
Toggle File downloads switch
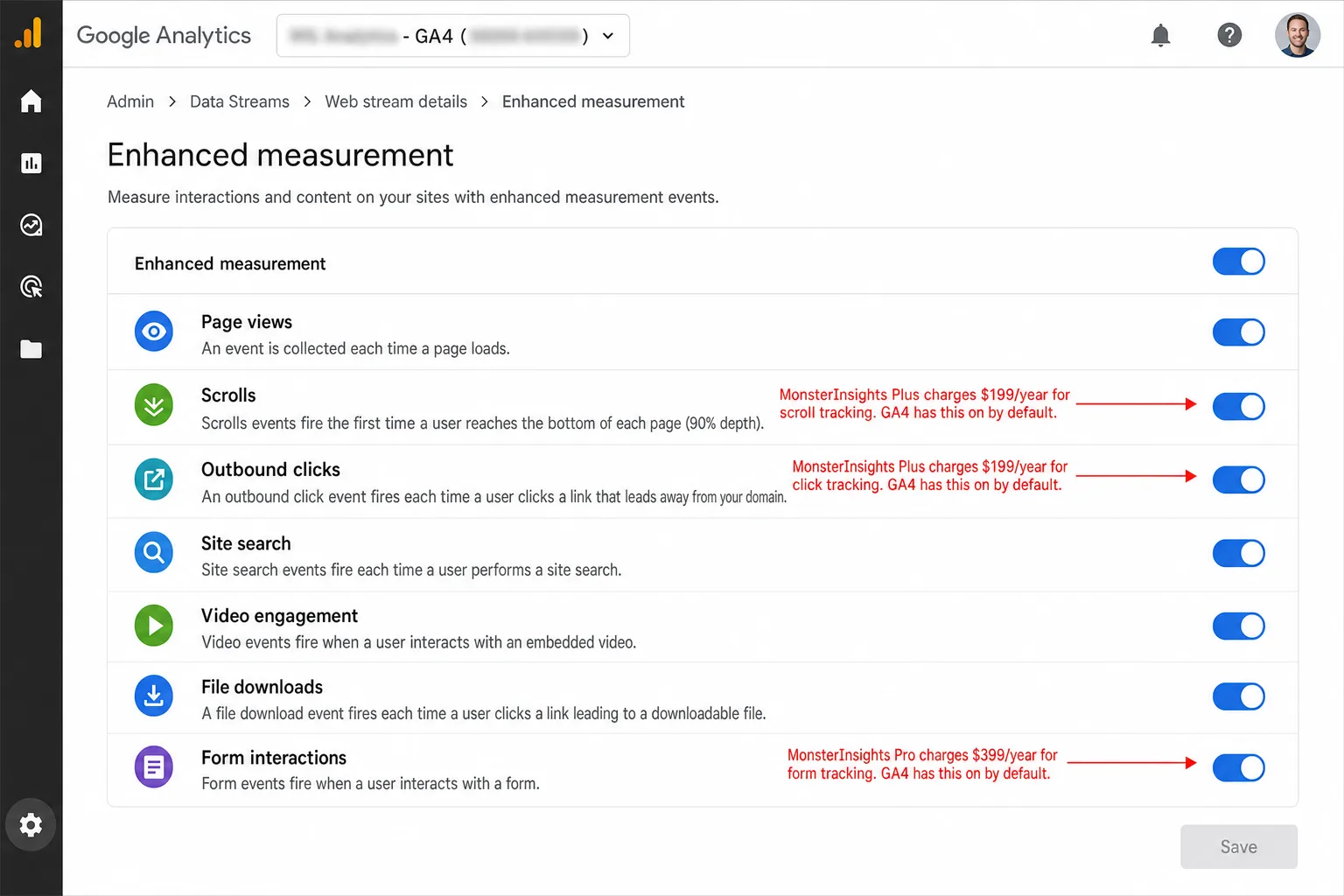[1238, 696]
